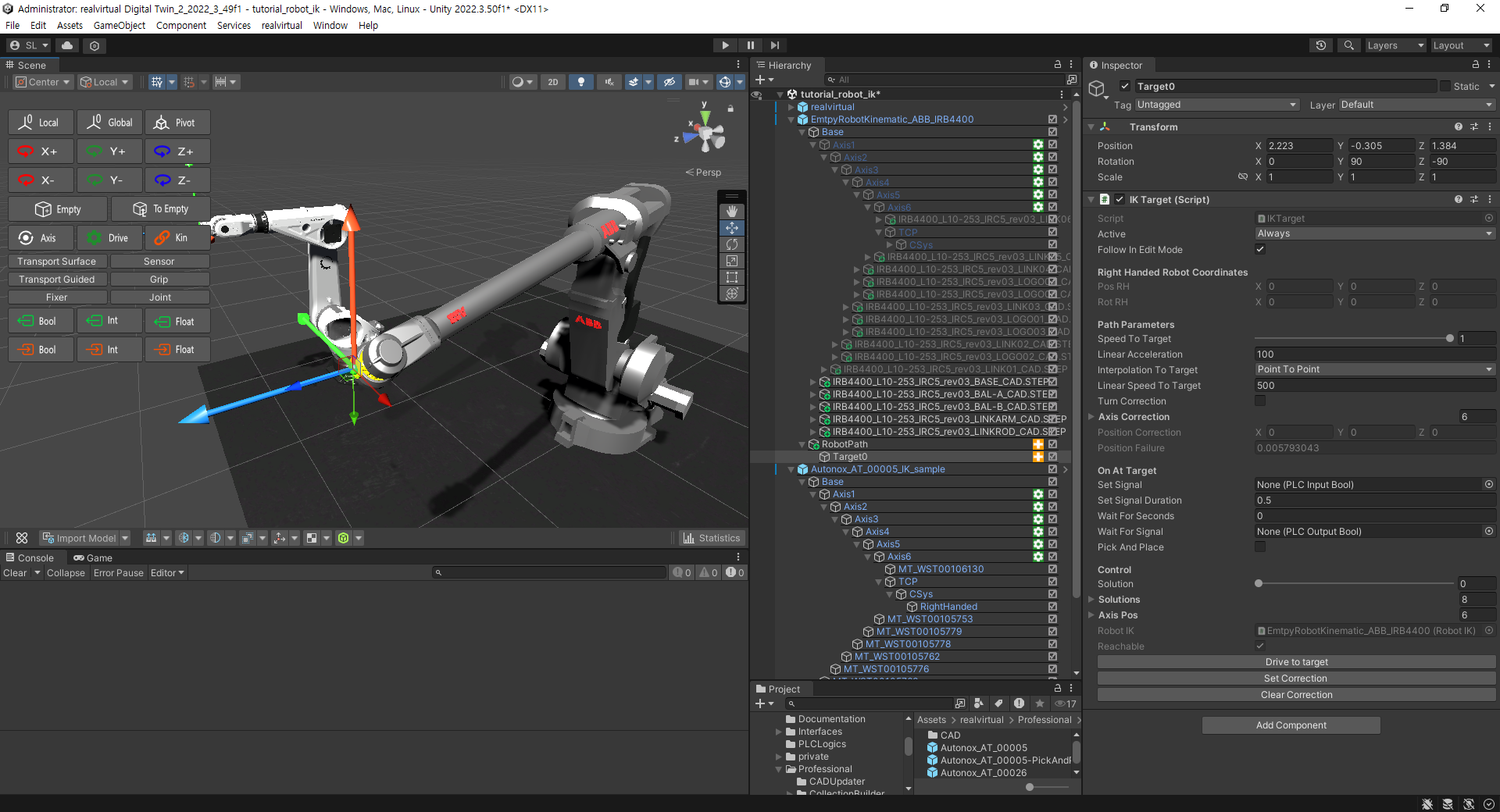Toggle the Target0 active checkbox in the Inspector
This screenshot has height=812, width=1500.
coord(1125,86)
